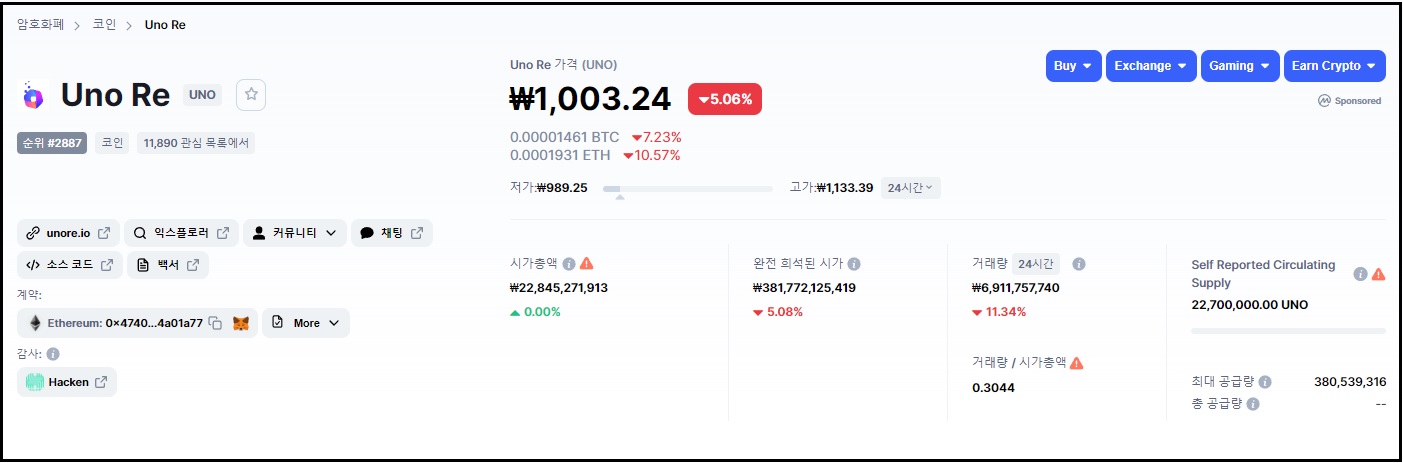
Task: Open the Hacken audit report link
Action: (x=67, y=382)
